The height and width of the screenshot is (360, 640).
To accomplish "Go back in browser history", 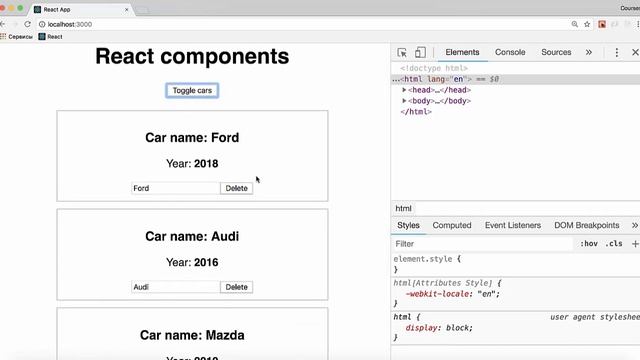I will point(3,24).
